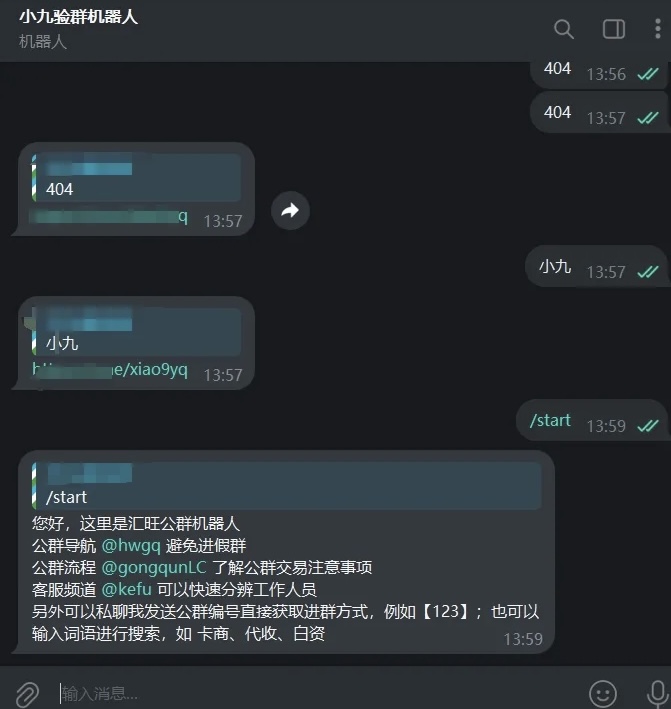Click the double-check mark on /start message
671x709 pixels.
[647, 425]
